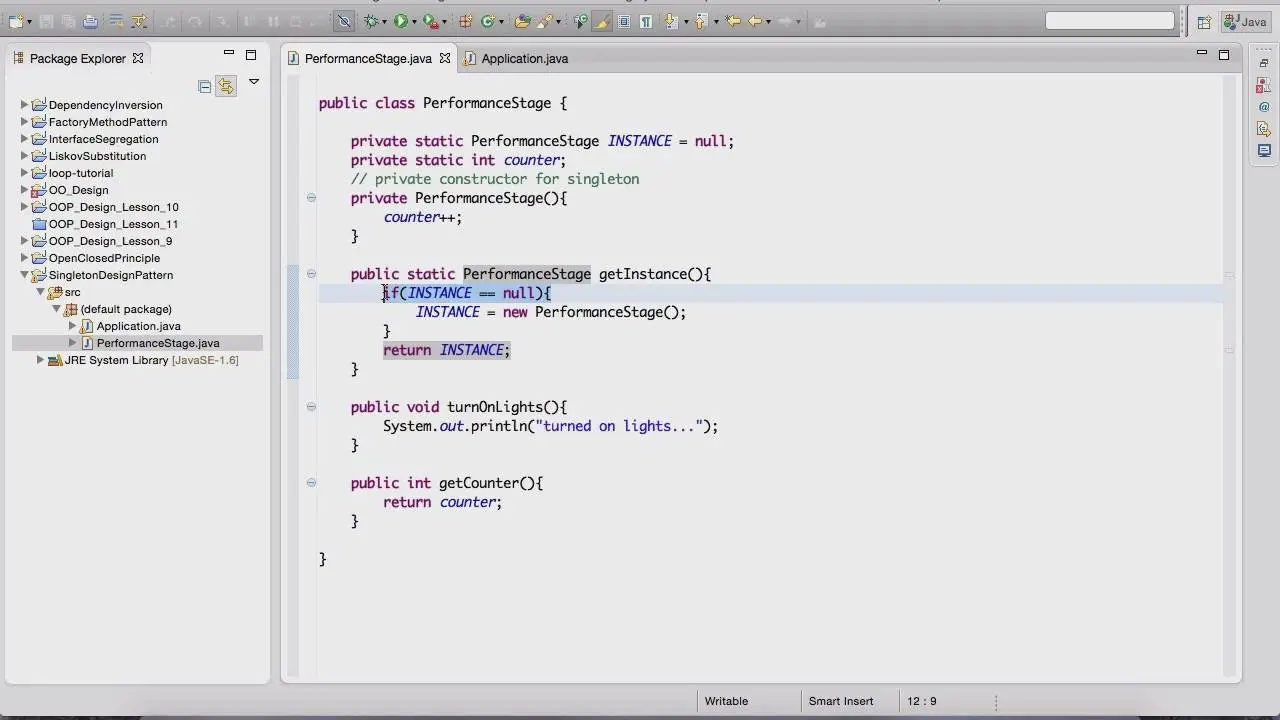Select the closed OOP_Design_Lesson_11 project
The image size is (1280, 720).
point(113,224)
